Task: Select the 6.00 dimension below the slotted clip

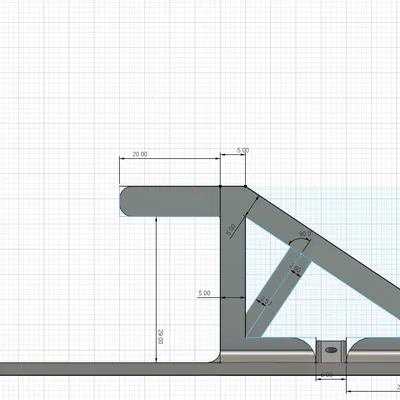Action: (x=327, y=374)
